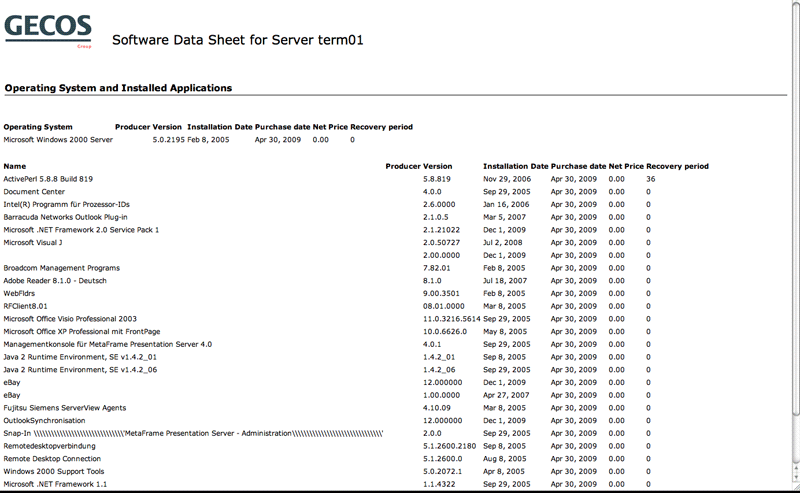
Task: Click installation date 'Jan 16, 2006'
Action: point(506,205)
